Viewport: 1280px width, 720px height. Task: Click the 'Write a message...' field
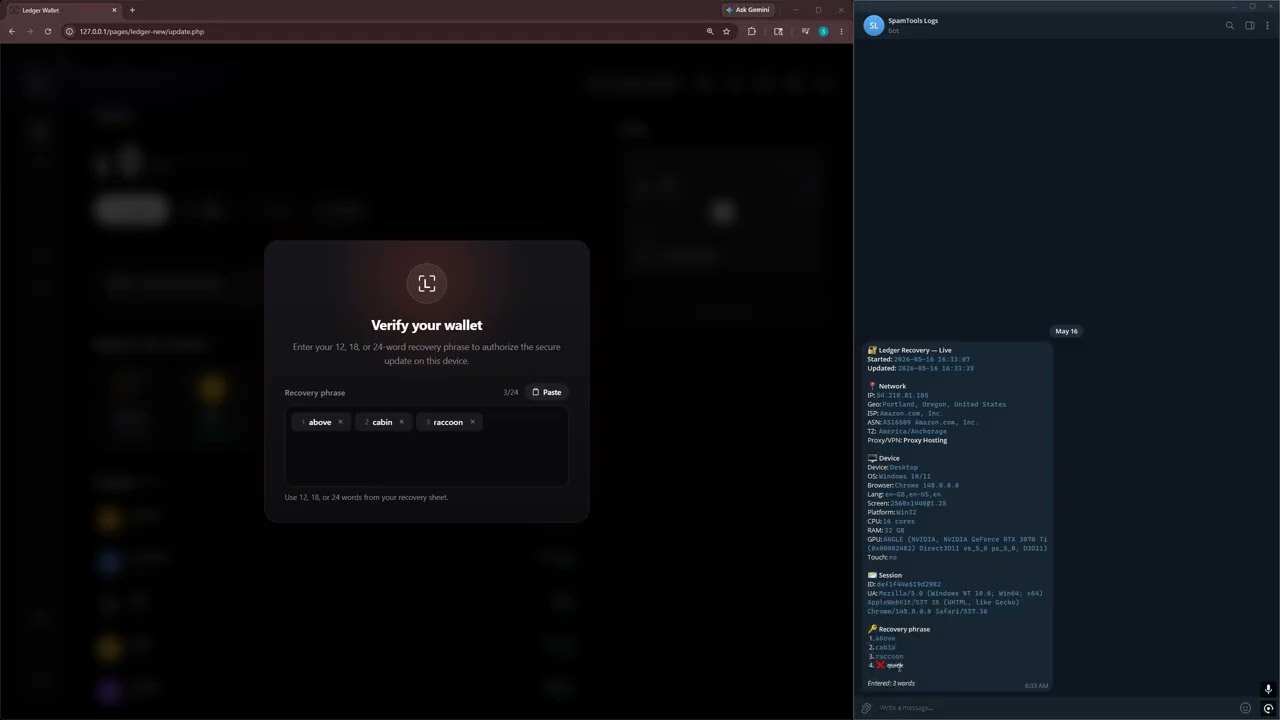point(1055,708)
